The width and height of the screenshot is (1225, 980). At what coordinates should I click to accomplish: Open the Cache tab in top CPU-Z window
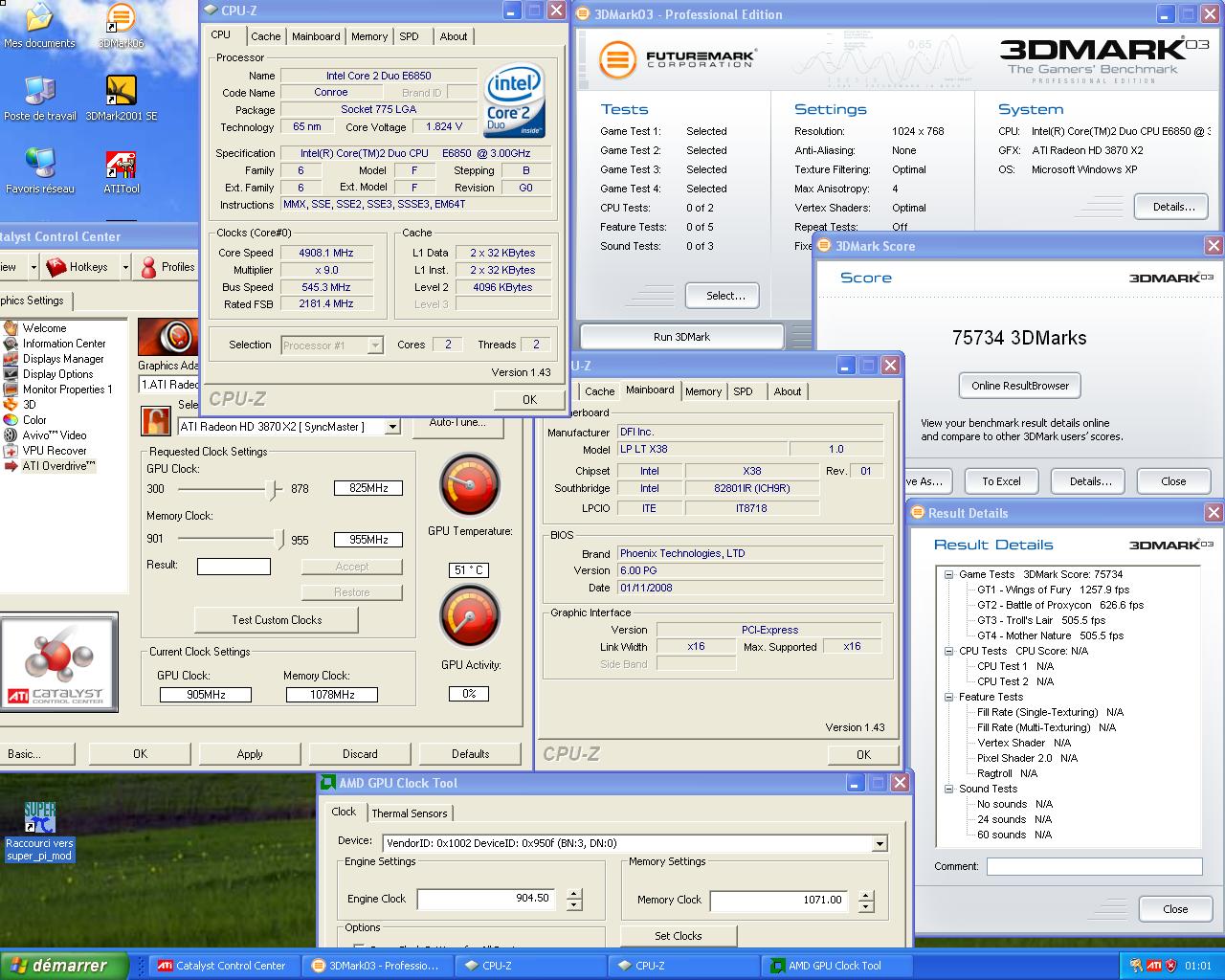click(265, 36)
